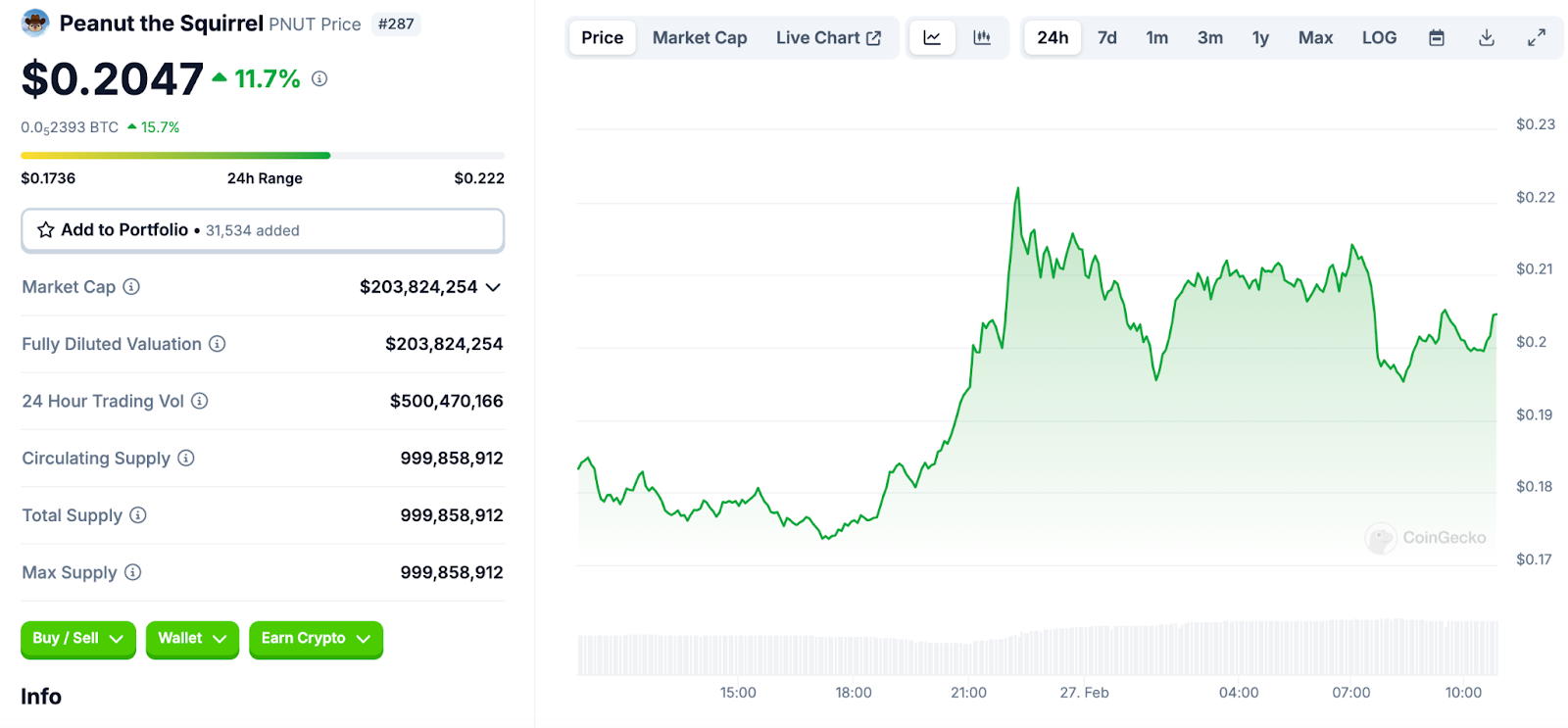
Task: Toggle LOG scale on chart
Action: click(x=1379, y=38)
